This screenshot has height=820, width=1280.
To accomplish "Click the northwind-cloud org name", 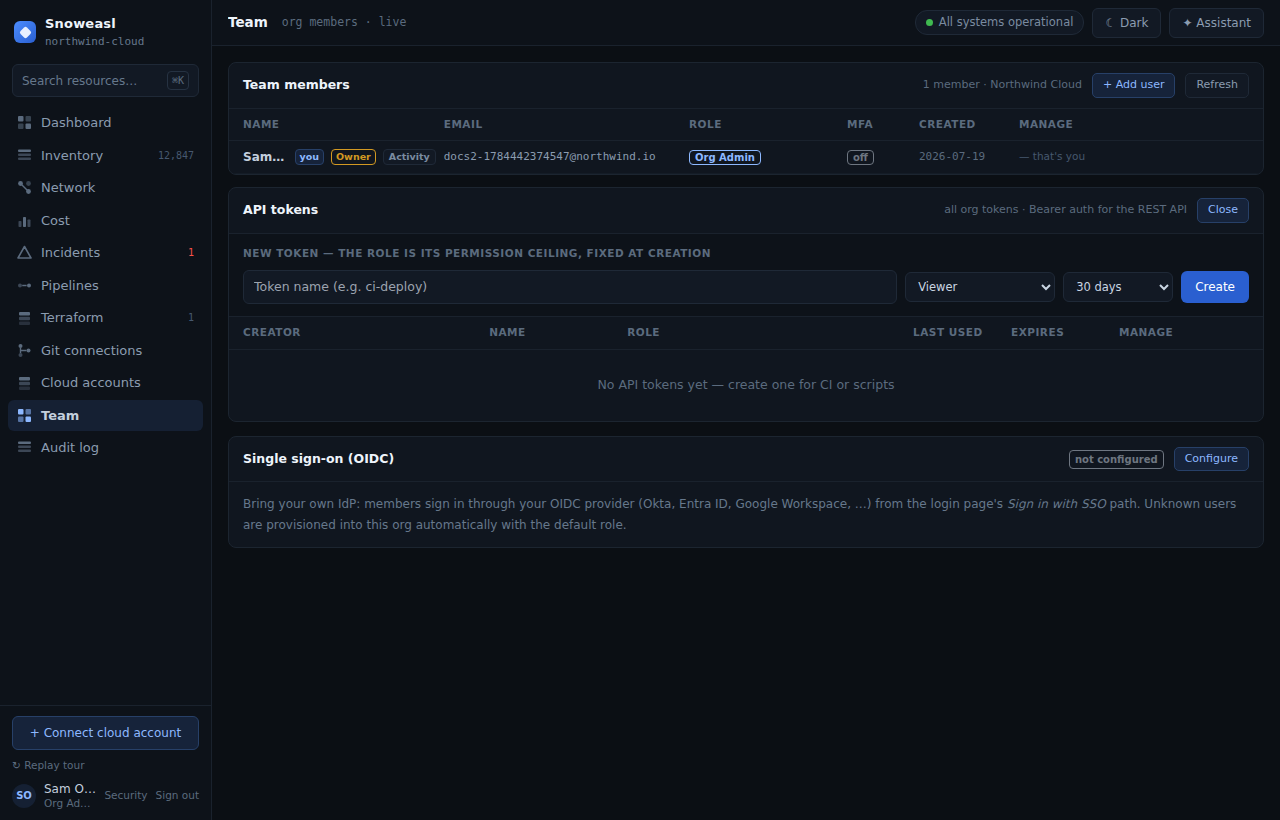I will 95,42.
